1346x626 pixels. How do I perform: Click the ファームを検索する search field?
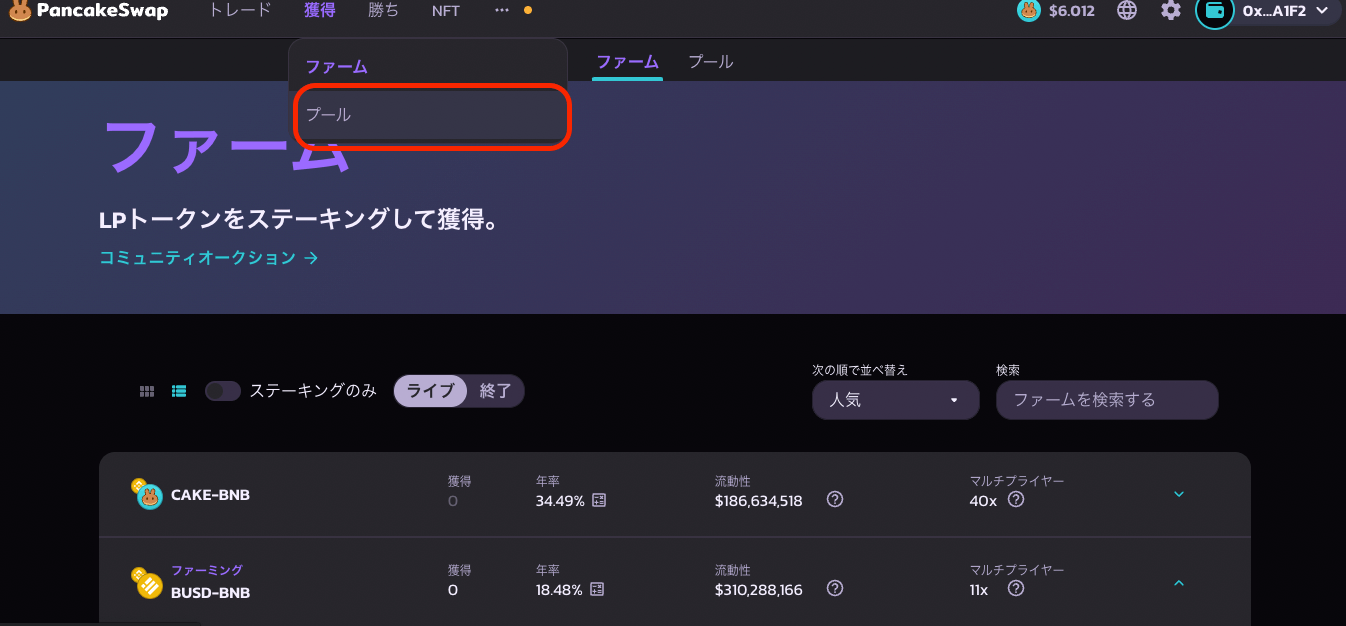pos(1107,400)
